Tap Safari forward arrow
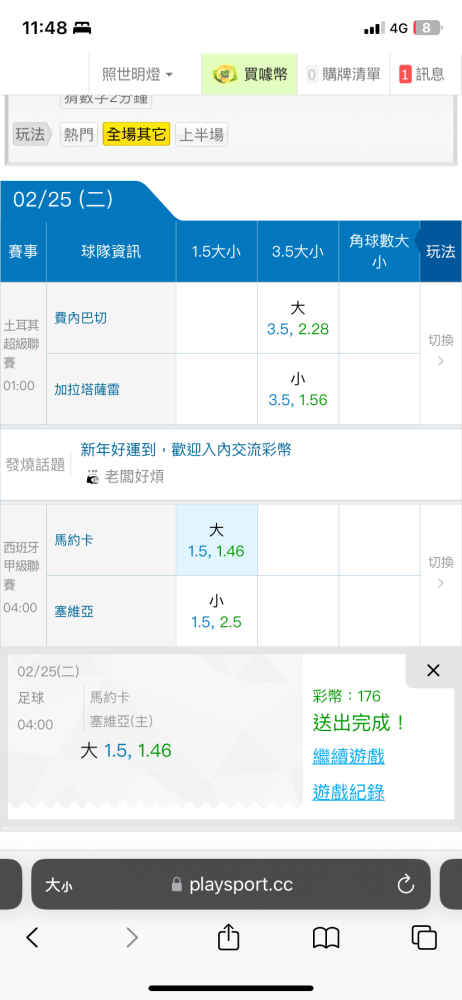The height and width of the screenshot is (1000, 462). coord(131,937)
